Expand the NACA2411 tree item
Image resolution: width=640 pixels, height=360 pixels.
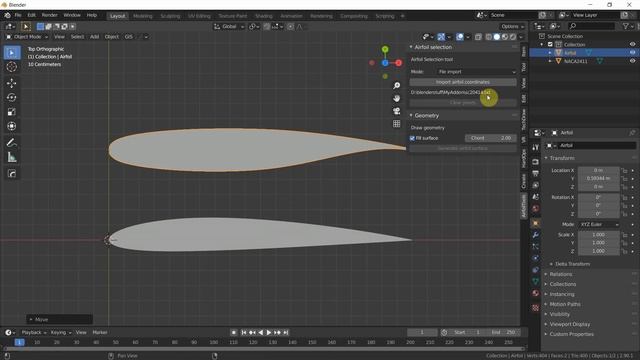550,61
